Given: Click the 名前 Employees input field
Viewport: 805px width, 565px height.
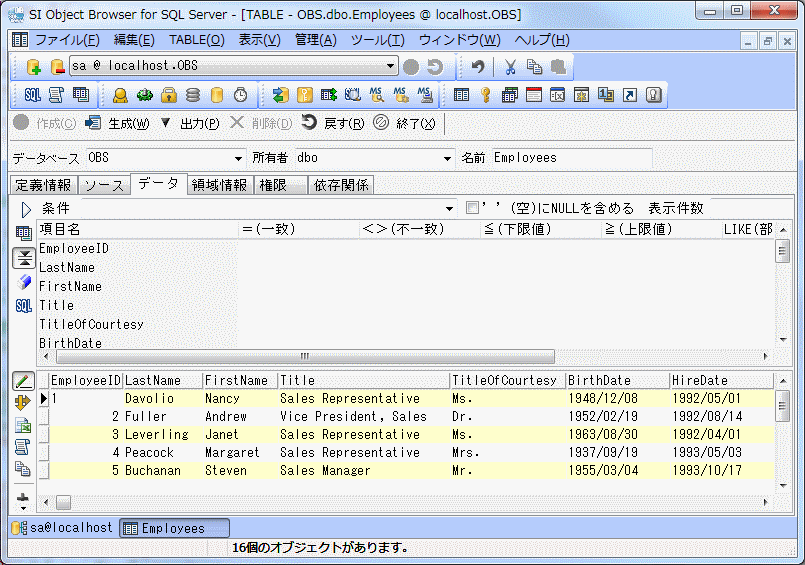Looking at the screenshot, I should (x=570, y=158).
